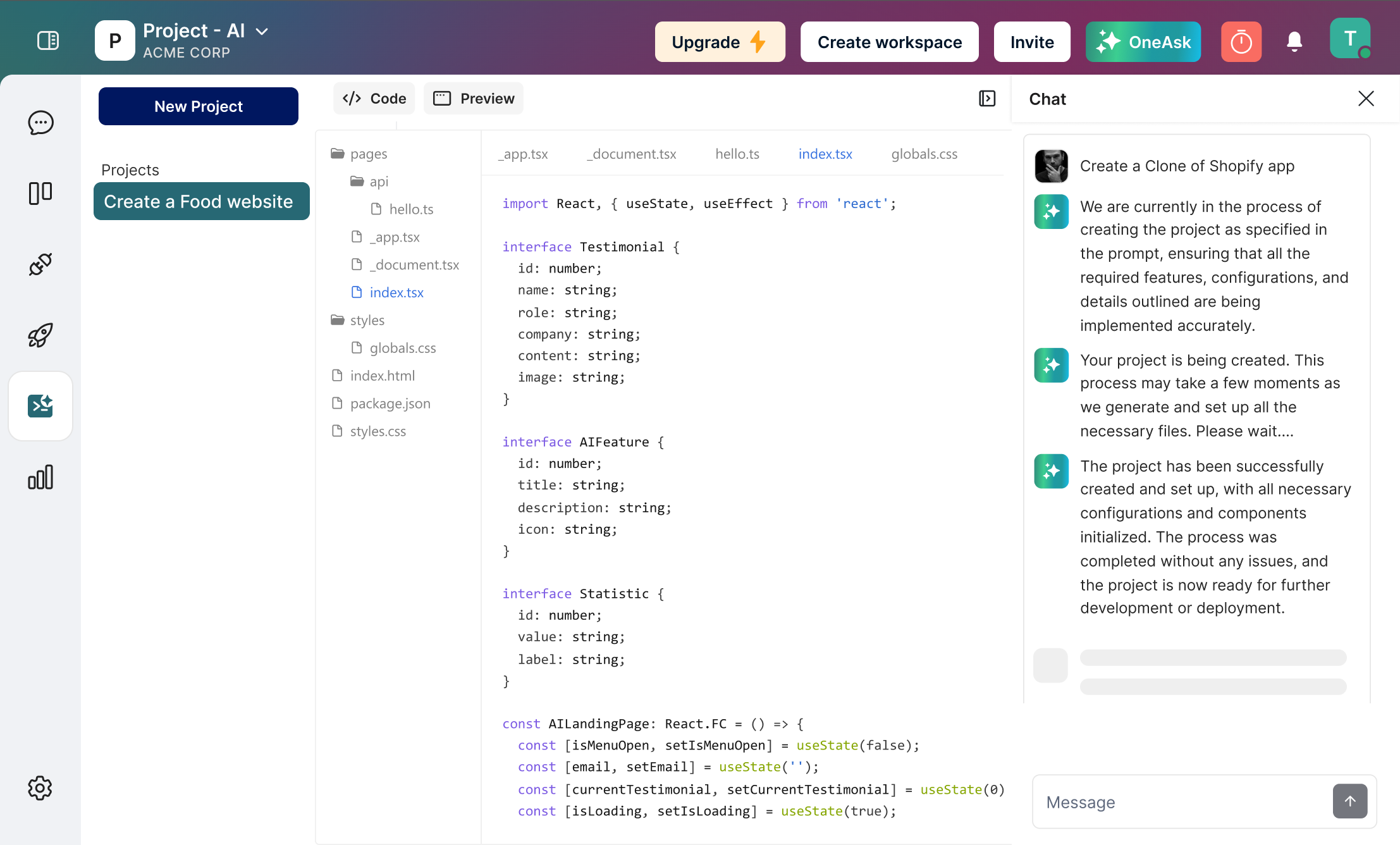Click the 'const AILandingPage' code line
The image size is (1400, 845).
pyautogui.click(x=653, y=724)
